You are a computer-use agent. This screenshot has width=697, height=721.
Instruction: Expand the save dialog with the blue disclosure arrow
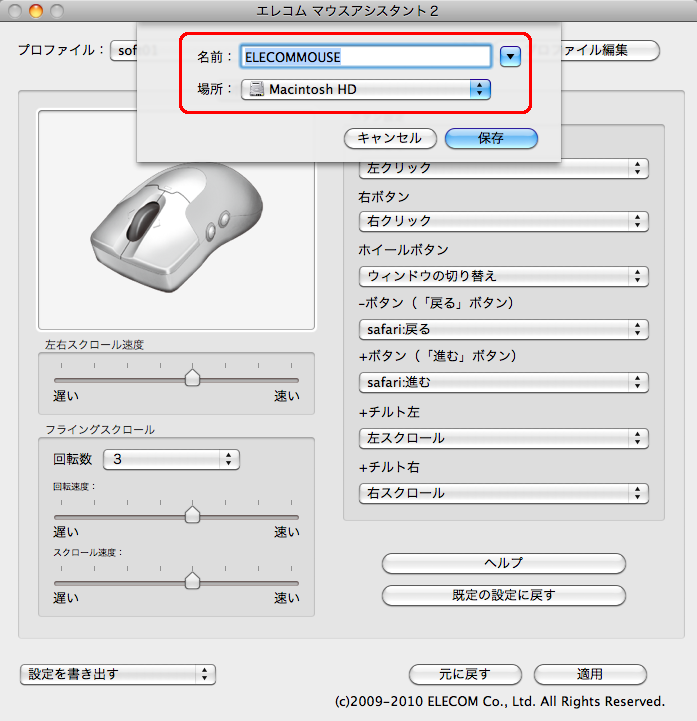[x=510, y=57]
